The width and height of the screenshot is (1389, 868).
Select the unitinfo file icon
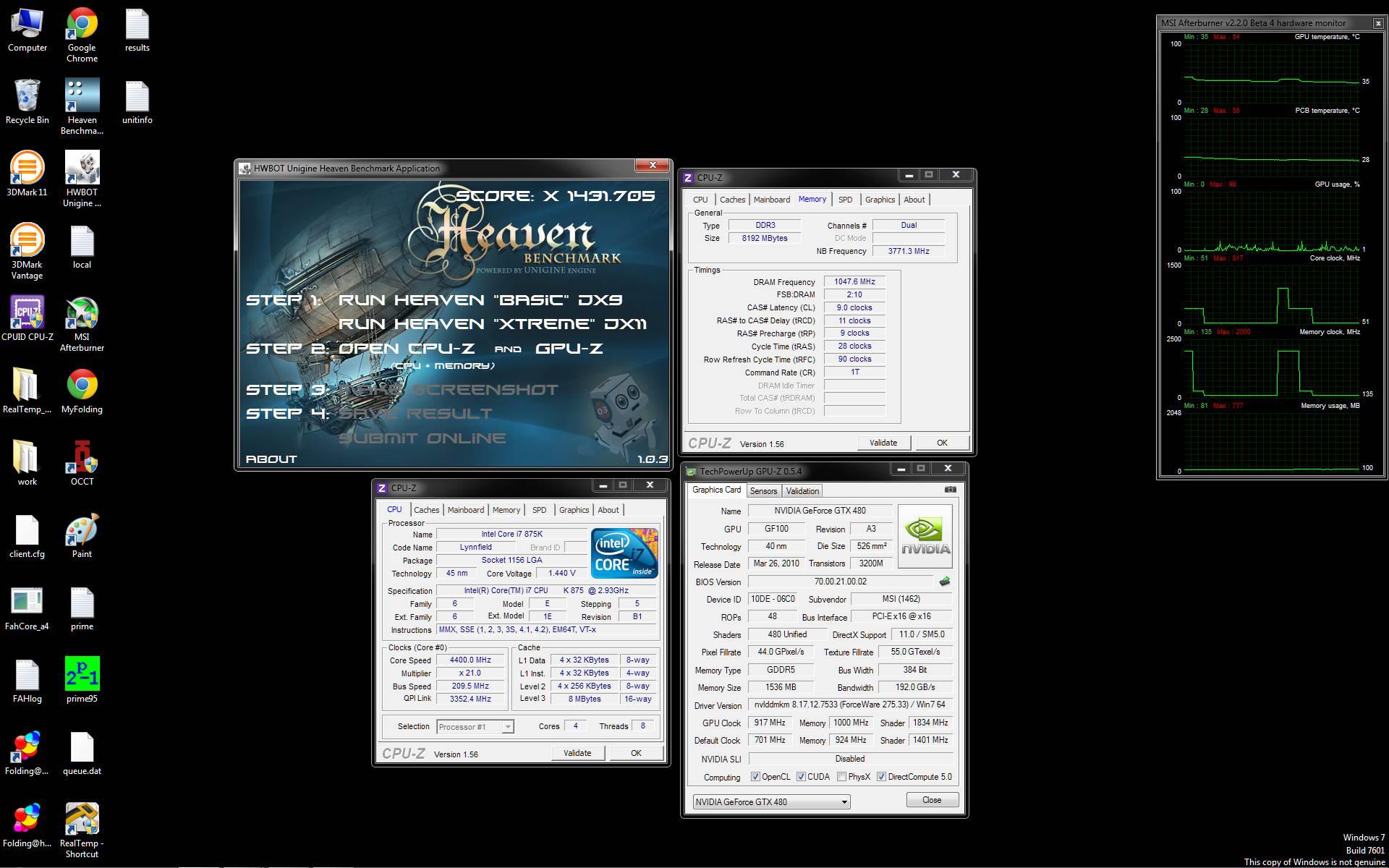coord(137,103)
